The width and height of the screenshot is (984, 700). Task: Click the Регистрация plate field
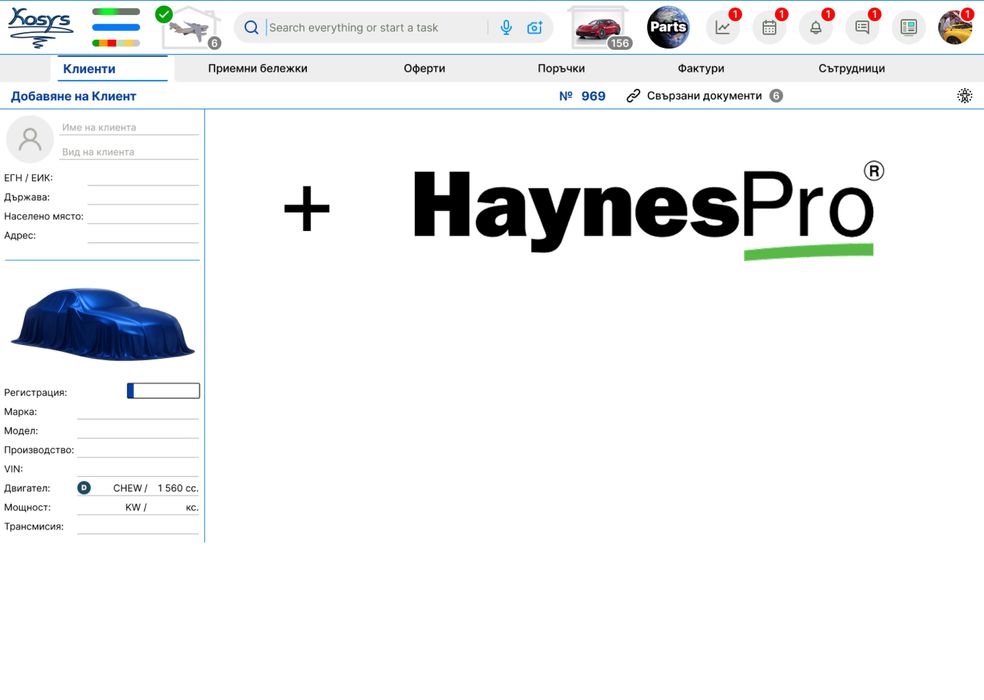point(163,391)
